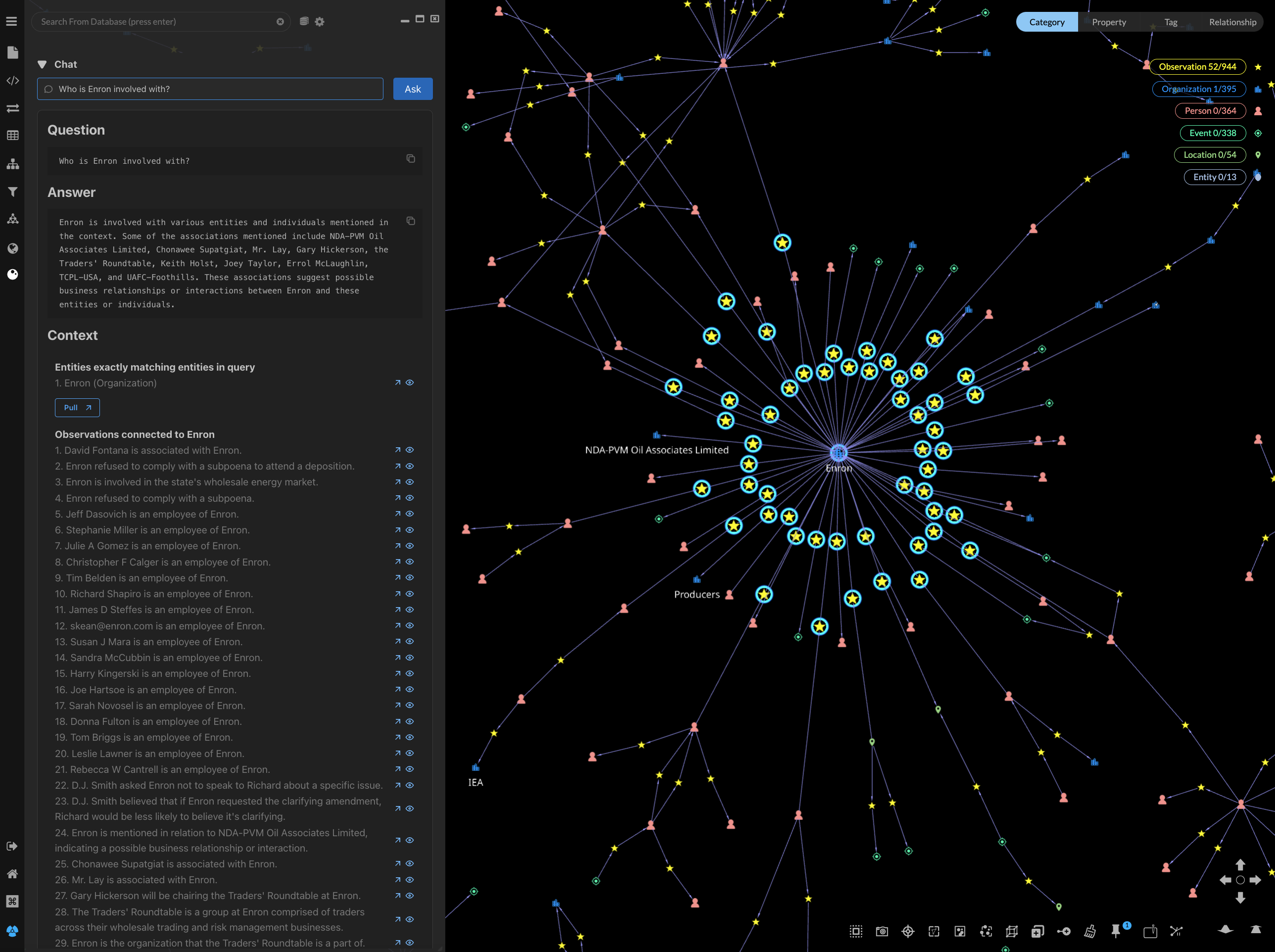
Task: Open the filter funnel in the sidebar
Action: pos(13,192)
